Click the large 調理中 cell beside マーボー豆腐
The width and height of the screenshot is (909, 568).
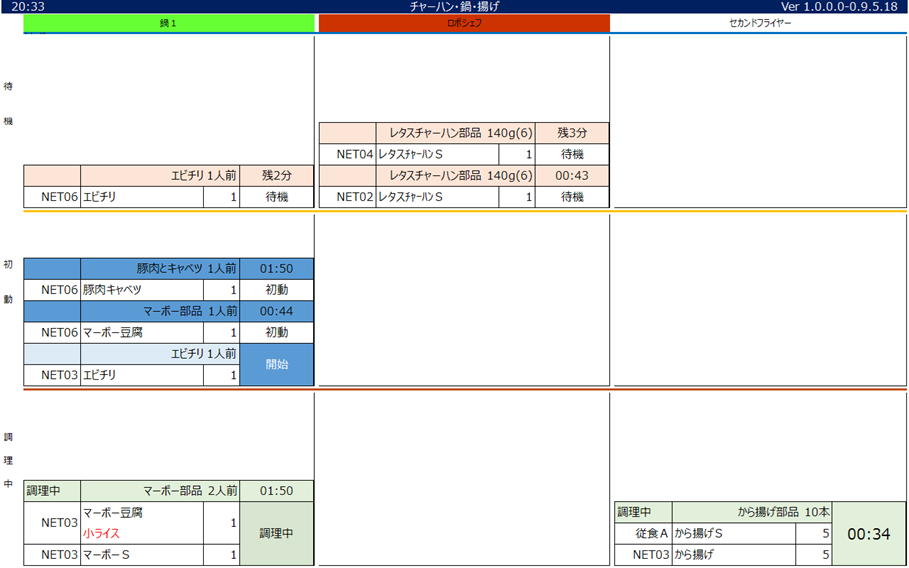(276, 533)
